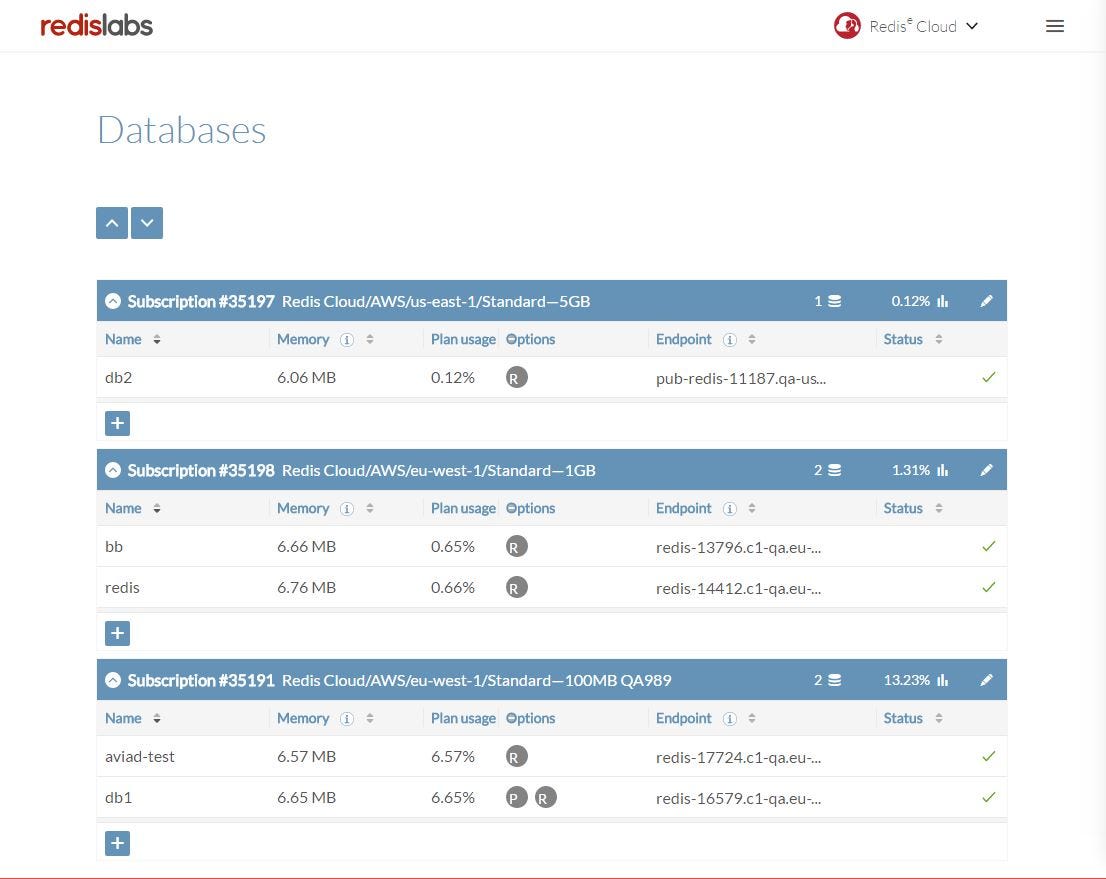Edit Subscription #35197 with the pencil icon
The image size is (1106, 879).
(x=986, y=300)
